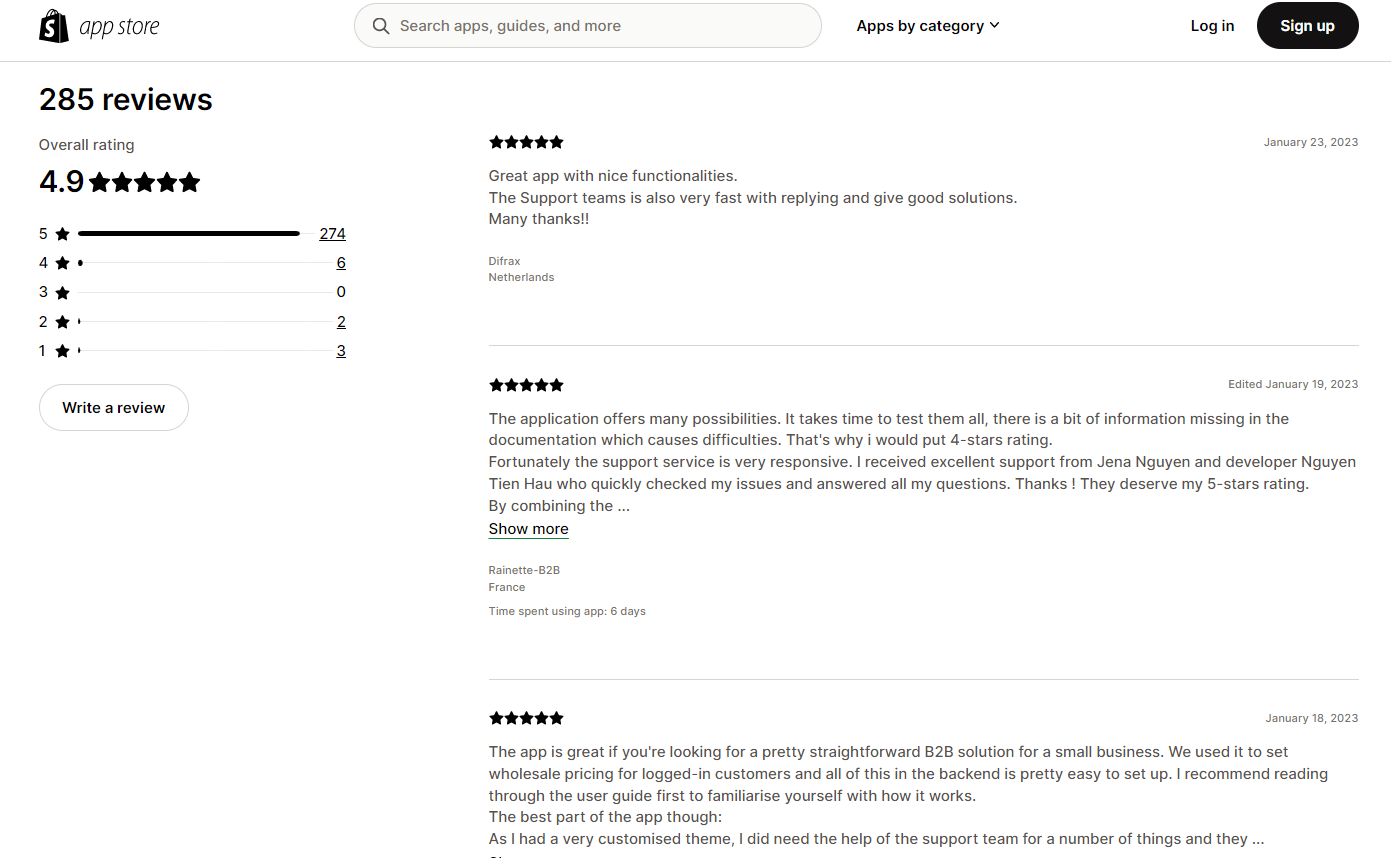The image size is (1391, 858).
Task: Click the Shopify bag logo icon
Action: point(54,26)
